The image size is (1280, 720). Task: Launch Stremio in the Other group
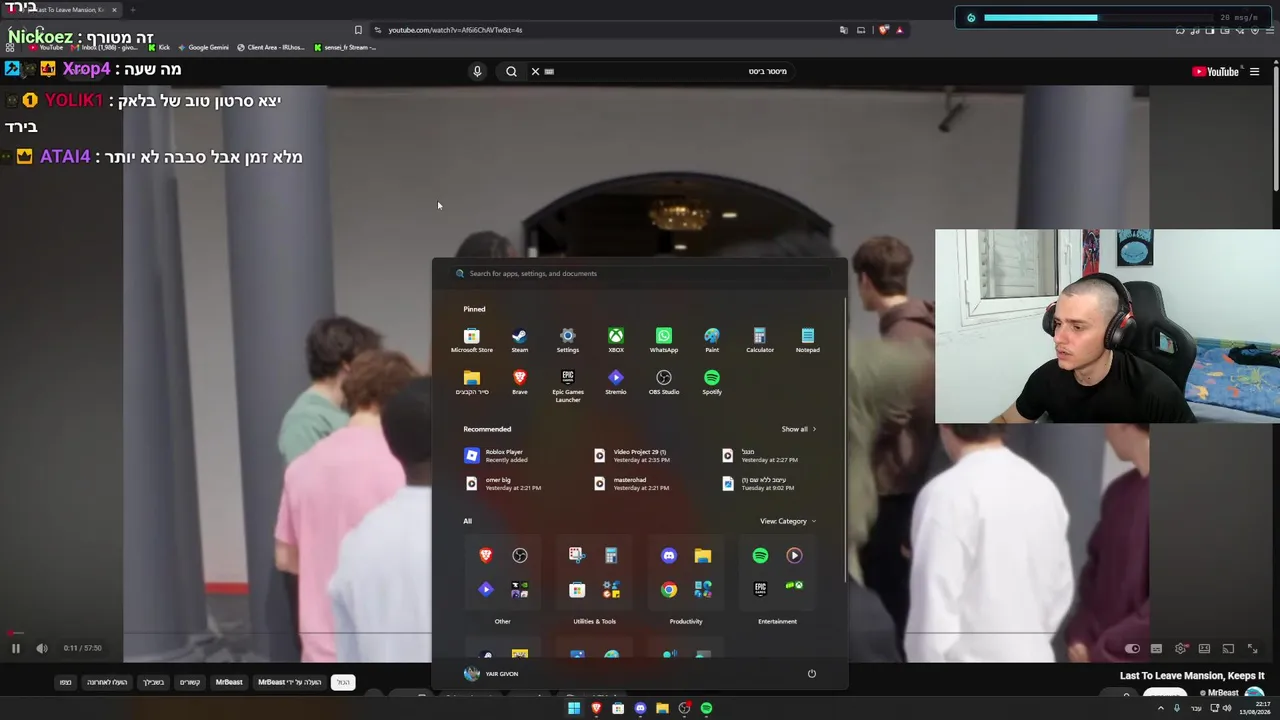pos(486,589)
